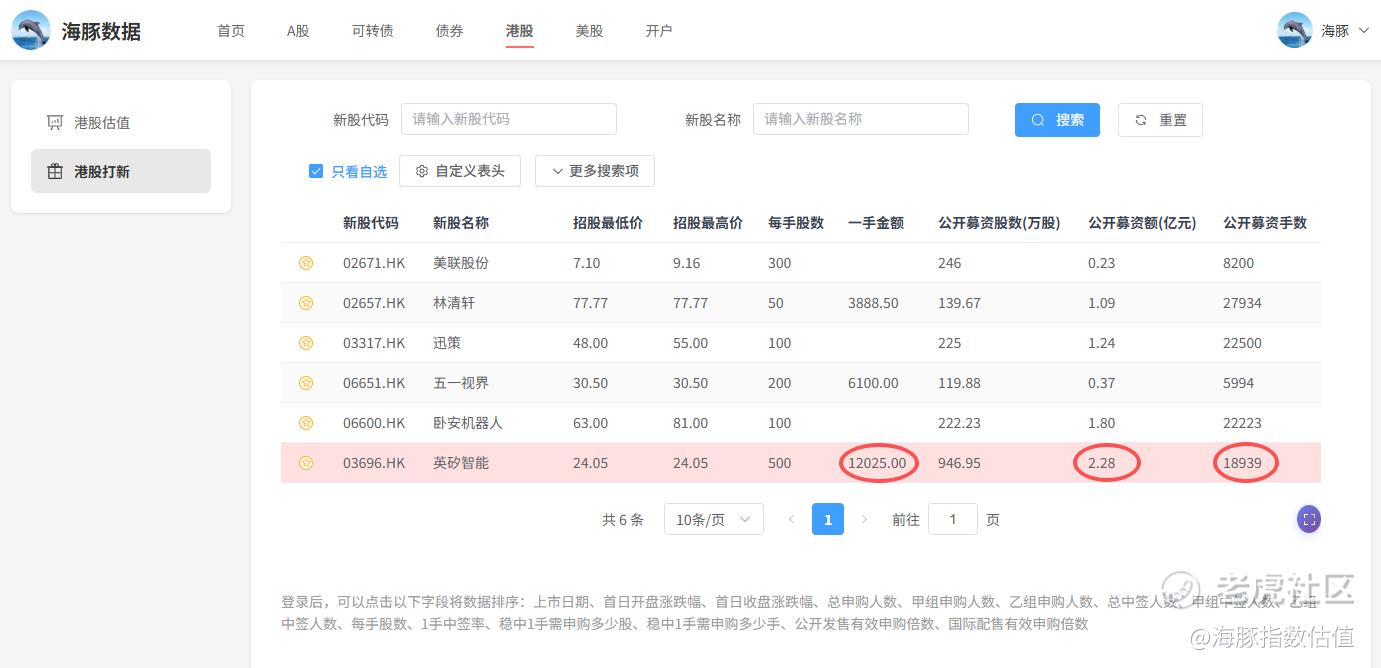Click 一手金额 value 12025.00
The image size is (1381, 668).
pos(877,463)
